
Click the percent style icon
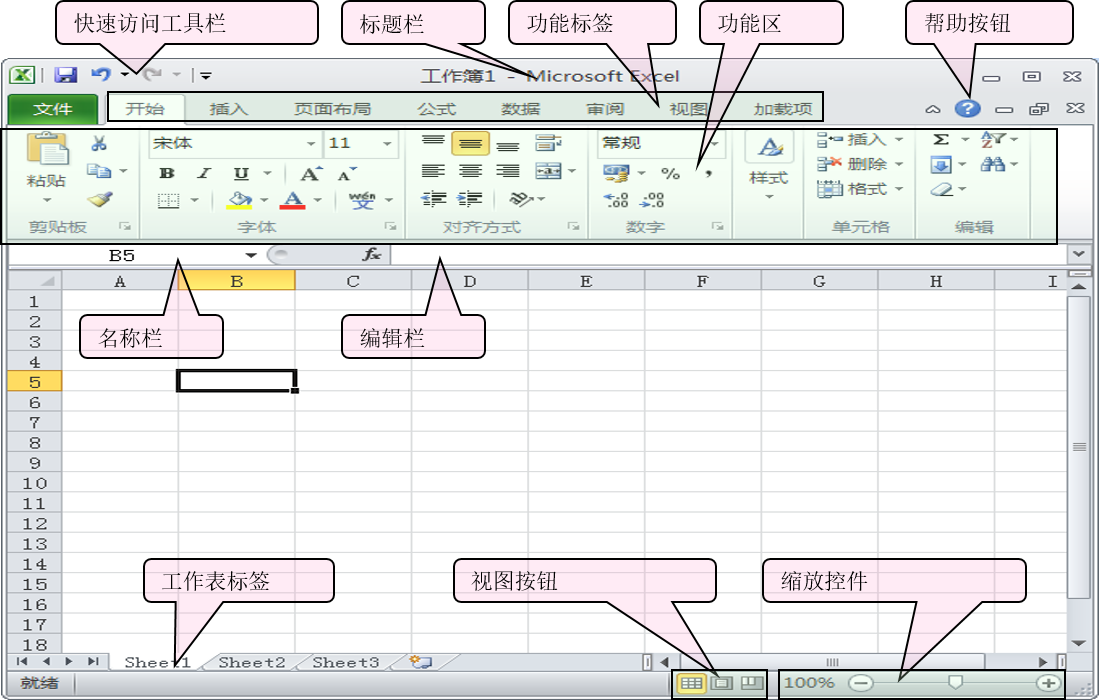point(670,173)
